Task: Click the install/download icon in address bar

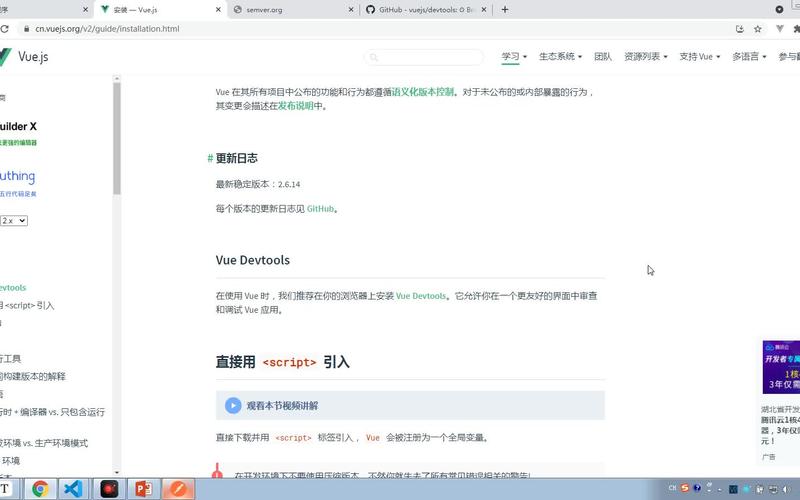Action: [739, 29]
